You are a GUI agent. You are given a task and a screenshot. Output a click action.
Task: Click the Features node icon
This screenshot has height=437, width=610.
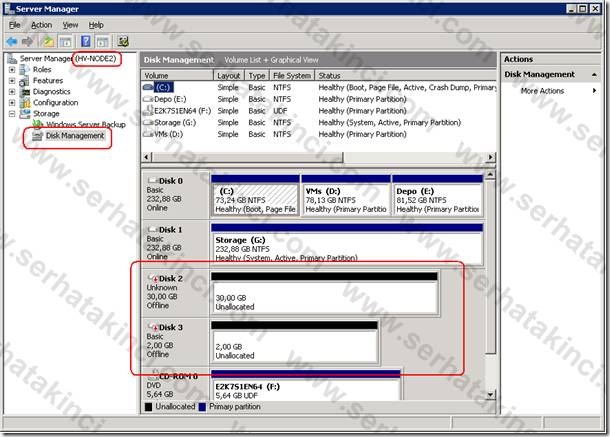pos(25,81)
